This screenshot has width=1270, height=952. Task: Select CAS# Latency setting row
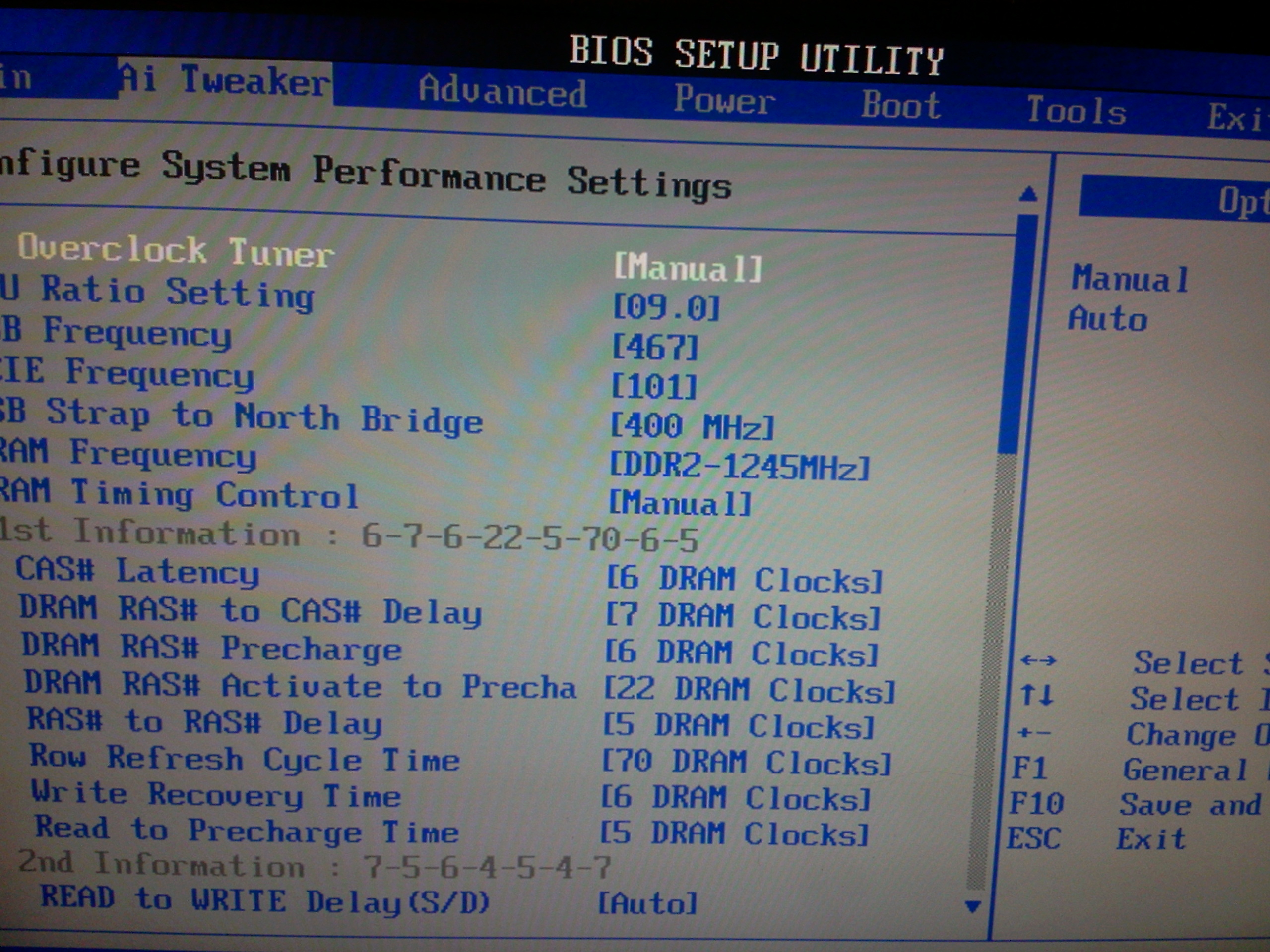point(138,571)
